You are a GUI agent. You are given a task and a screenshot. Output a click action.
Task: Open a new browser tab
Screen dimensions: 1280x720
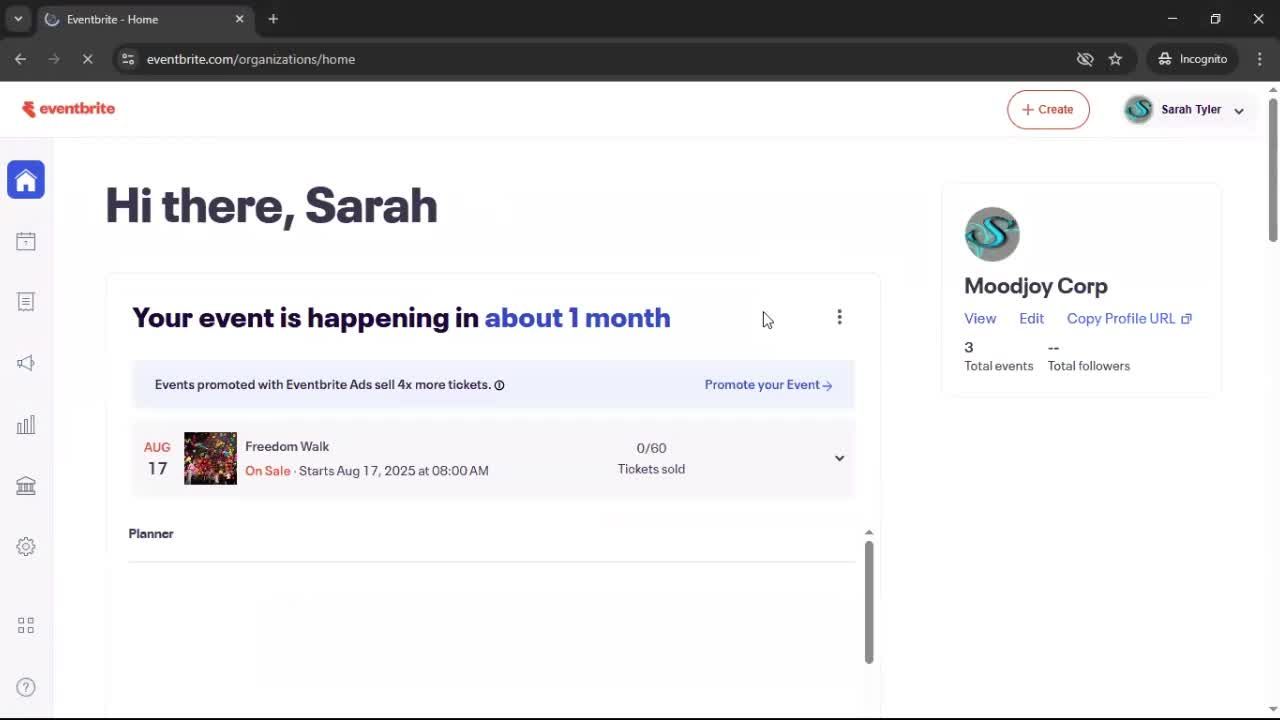click(273, 19)
